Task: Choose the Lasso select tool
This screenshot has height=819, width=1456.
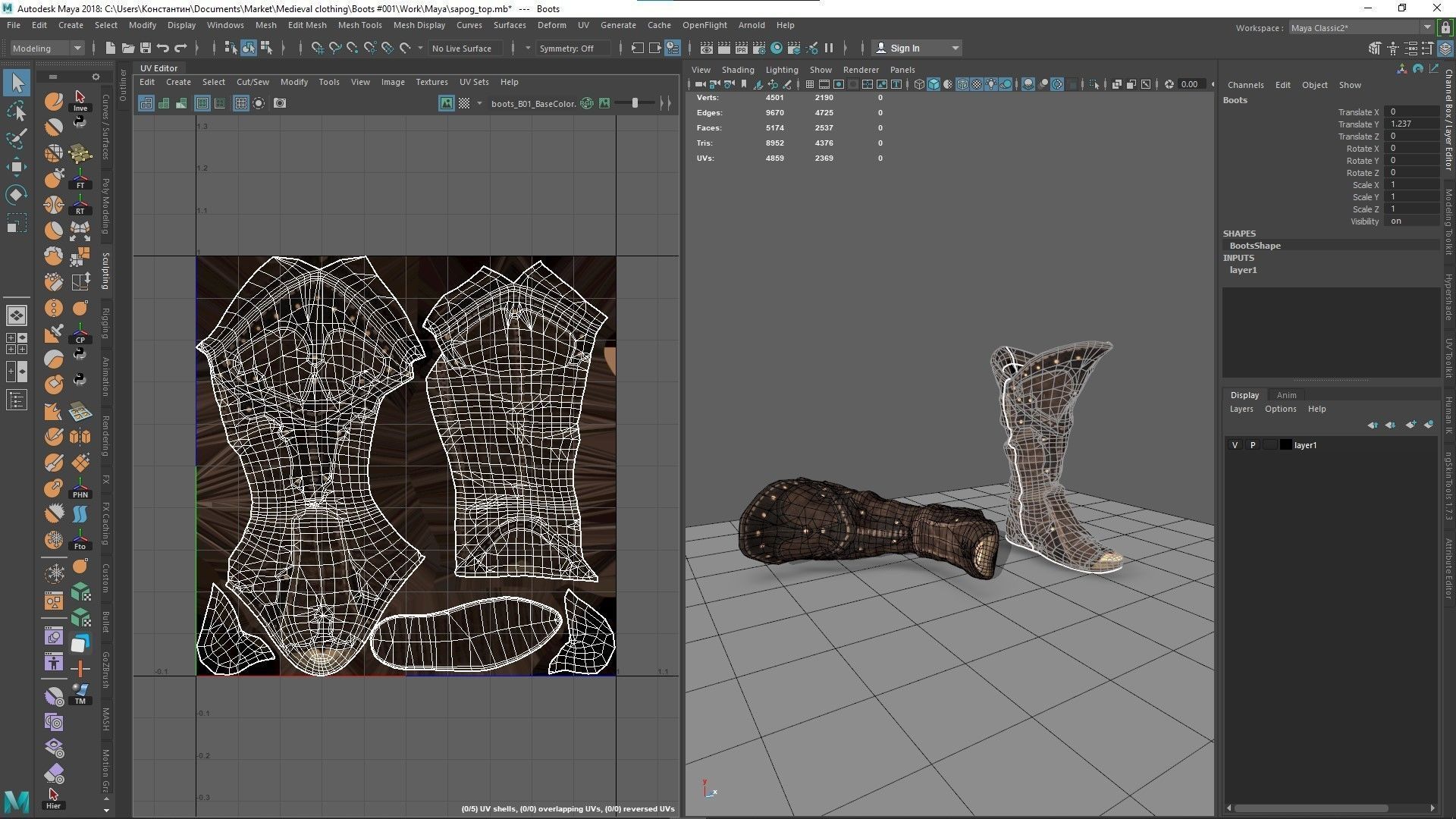Action: pyautogui.click(x=17, y=111)
